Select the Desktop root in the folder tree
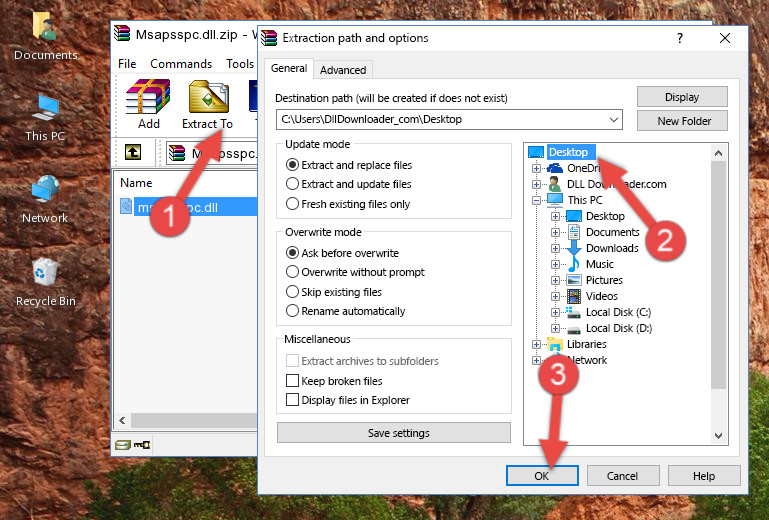The width and height of the screenshot is (769, 520). coord(568,152)
